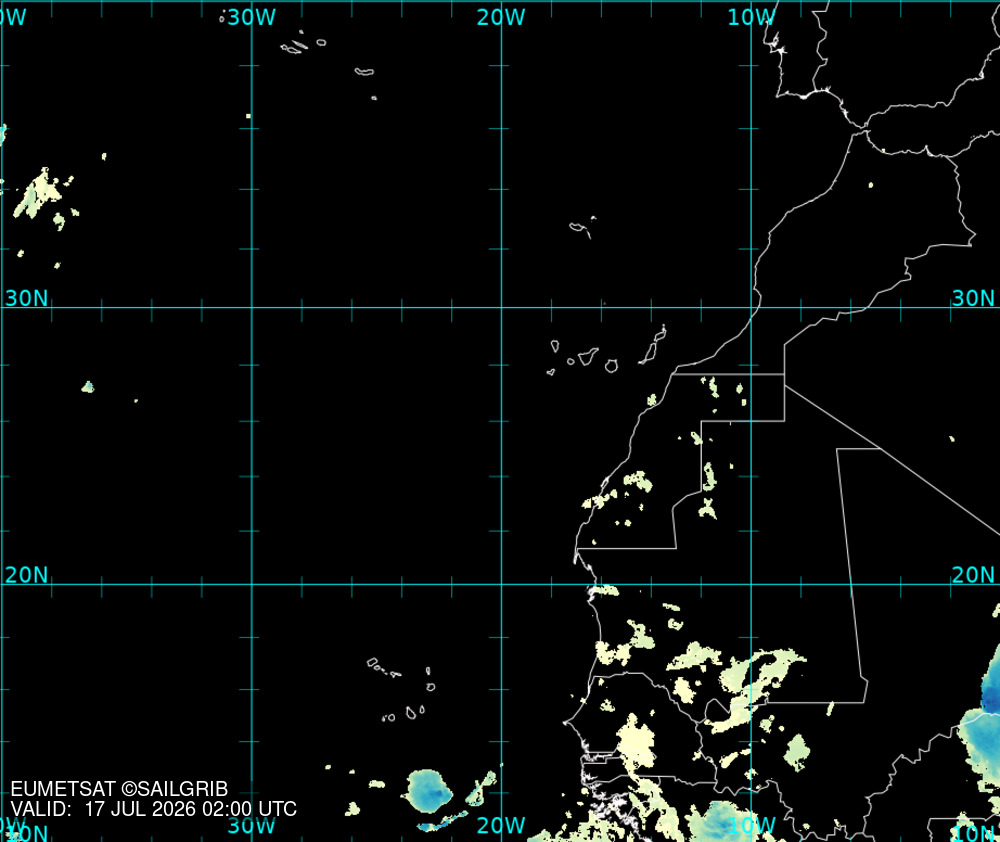
Task: Click the 'EUMETSAT ©SAILGRIB' credit text
Action: coord(119,789)
